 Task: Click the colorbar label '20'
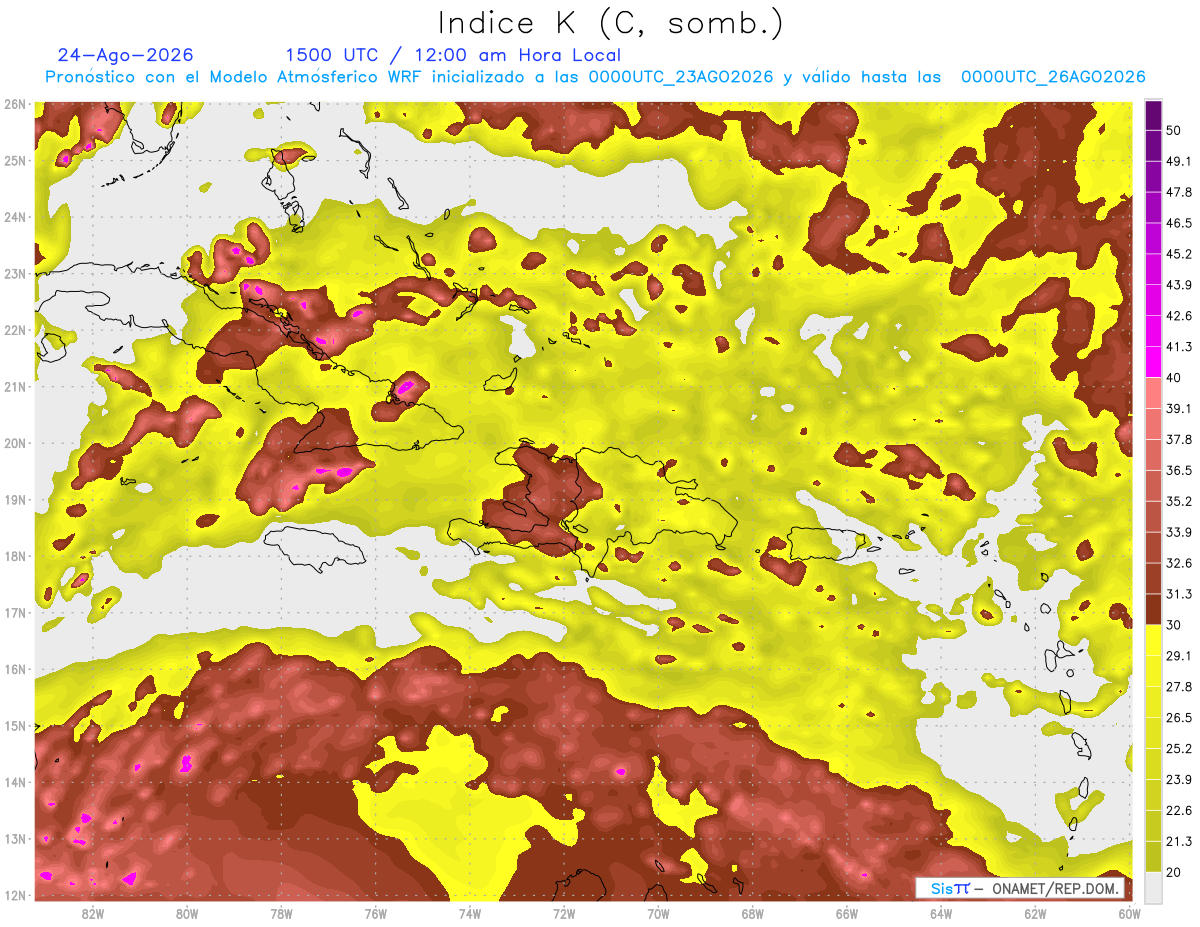pyautogui.click(x=1174, y=872)
